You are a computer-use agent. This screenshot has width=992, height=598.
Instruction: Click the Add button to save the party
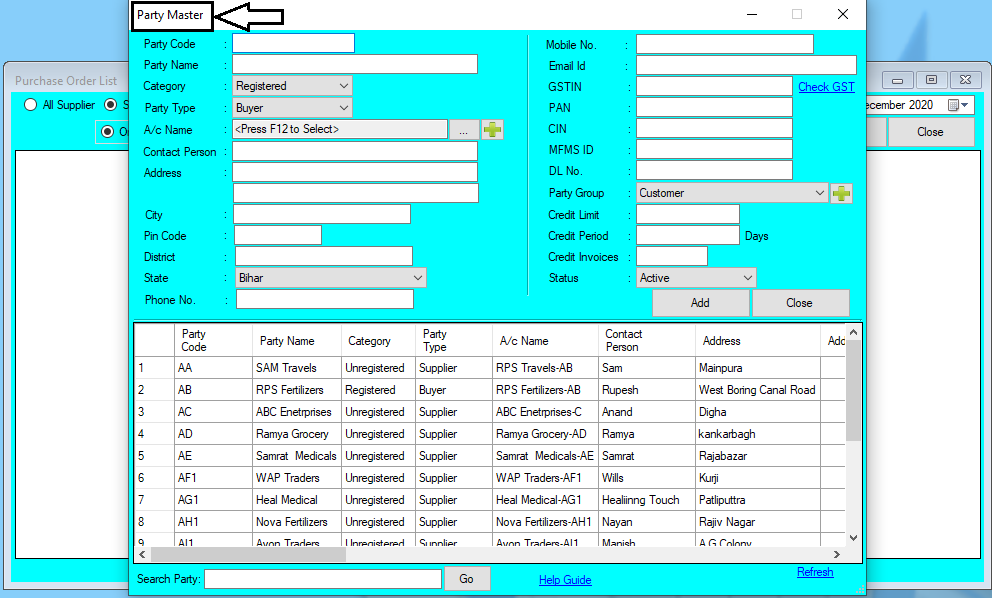[700, 302]
